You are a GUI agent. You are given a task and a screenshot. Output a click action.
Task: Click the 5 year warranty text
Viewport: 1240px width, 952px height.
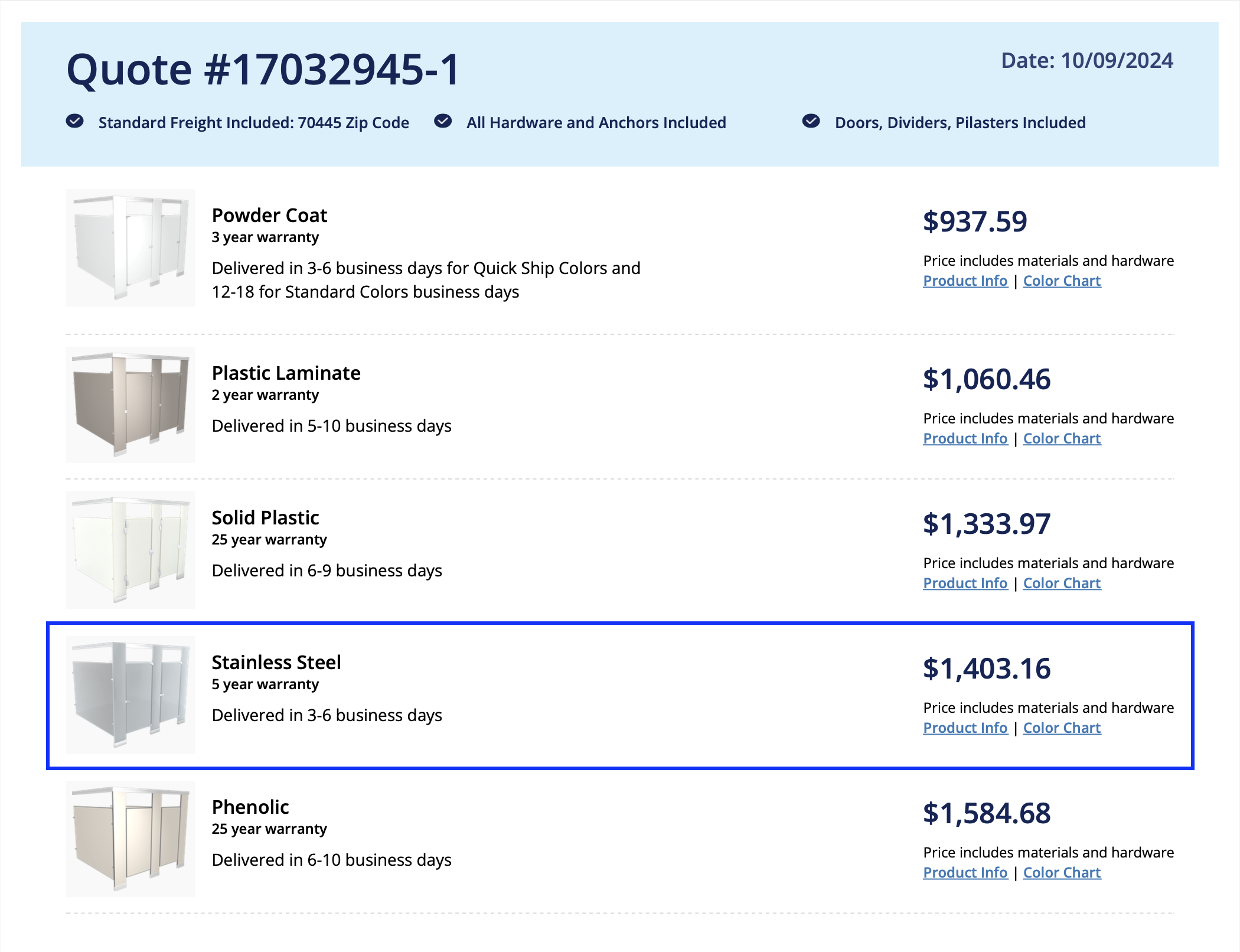point(265,684)
